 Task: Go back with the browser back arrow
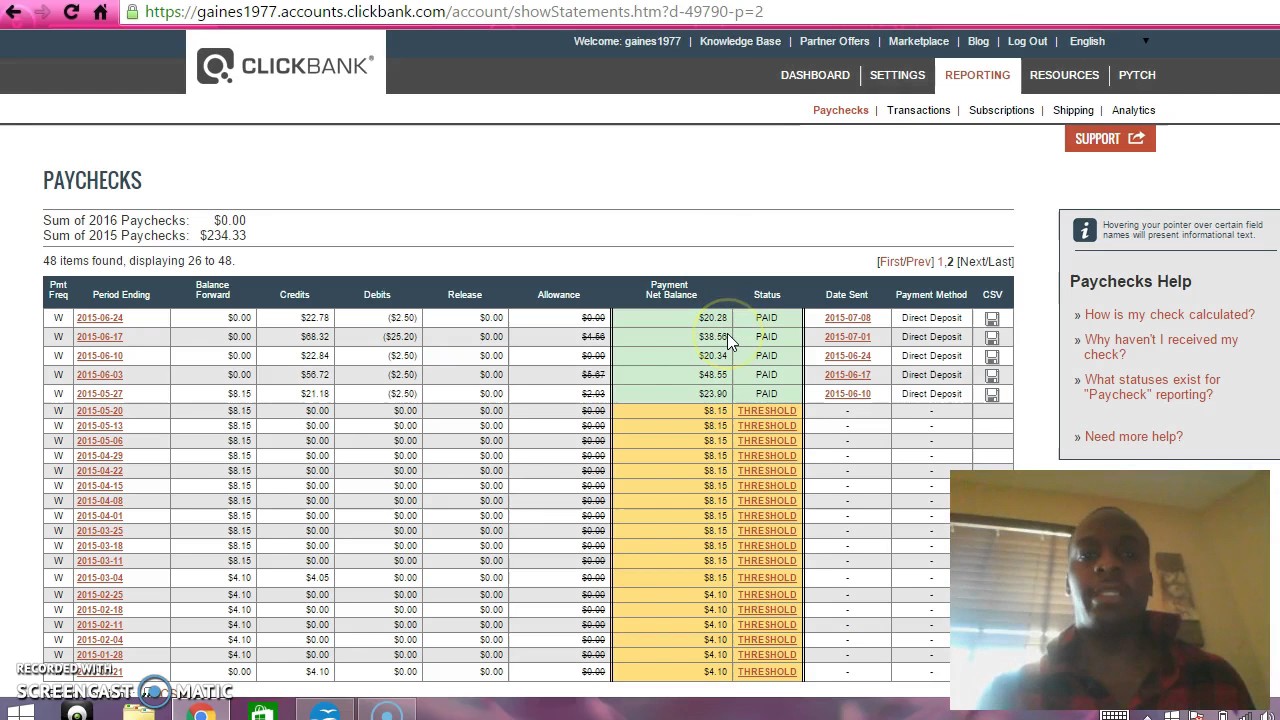13,12
